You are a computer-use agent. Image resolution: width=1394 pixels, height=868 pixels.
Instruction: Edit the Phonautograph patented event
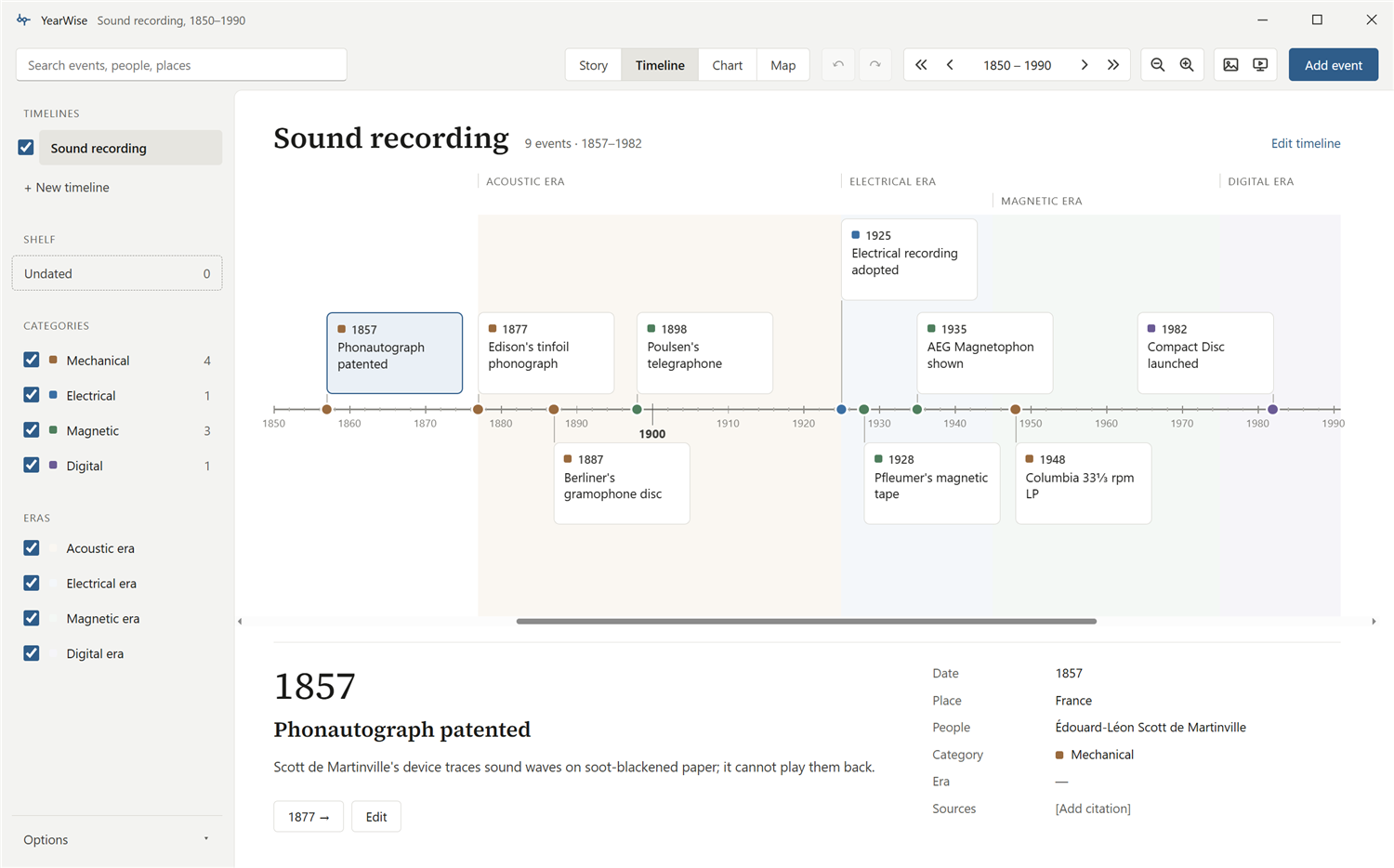coord(376,817)
